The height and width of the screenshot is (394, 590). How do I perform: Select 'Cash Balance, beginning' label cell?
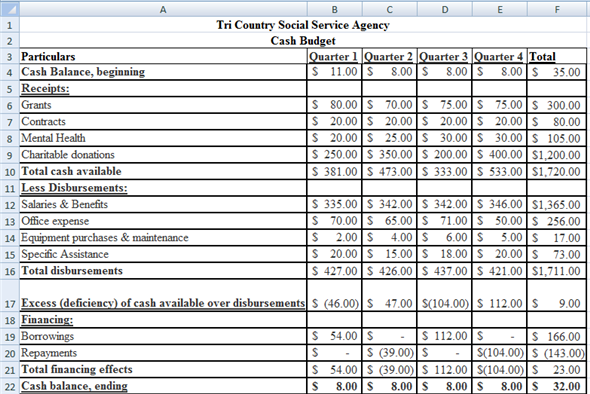pos(163,72)
